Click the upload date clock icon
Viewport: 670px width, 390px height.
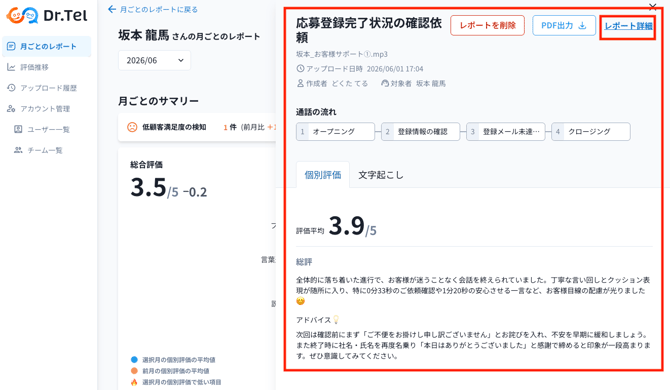(x=300, y=68)
